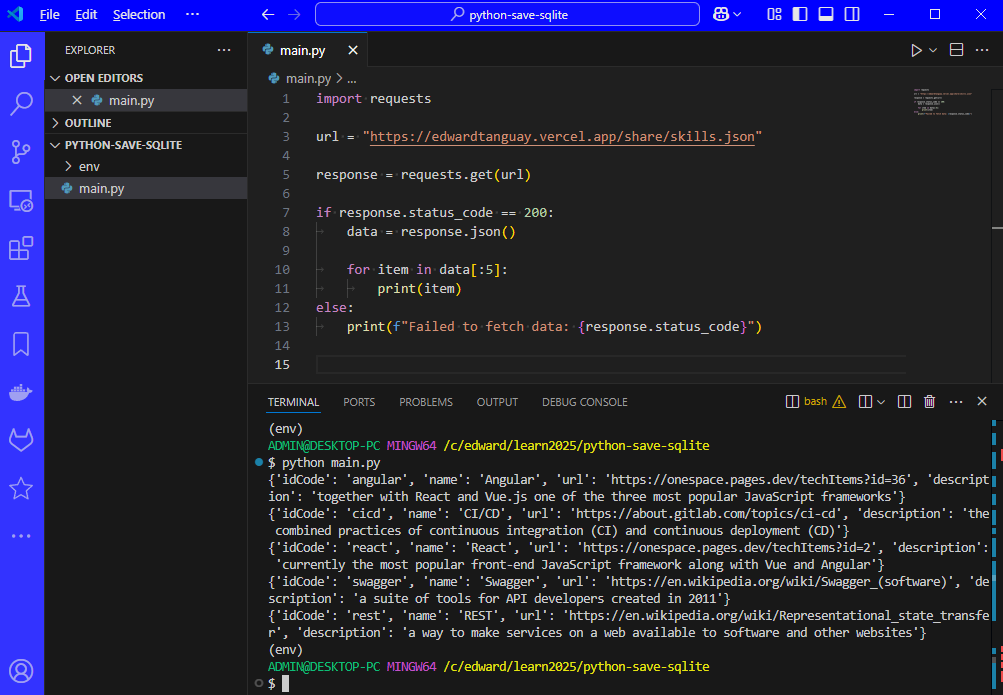Image resolution: width=1003 pixels, height=695 pixels.
Task: Expand the env folder in Explorer
Action: pyautogui.click(x=88, y=166)
